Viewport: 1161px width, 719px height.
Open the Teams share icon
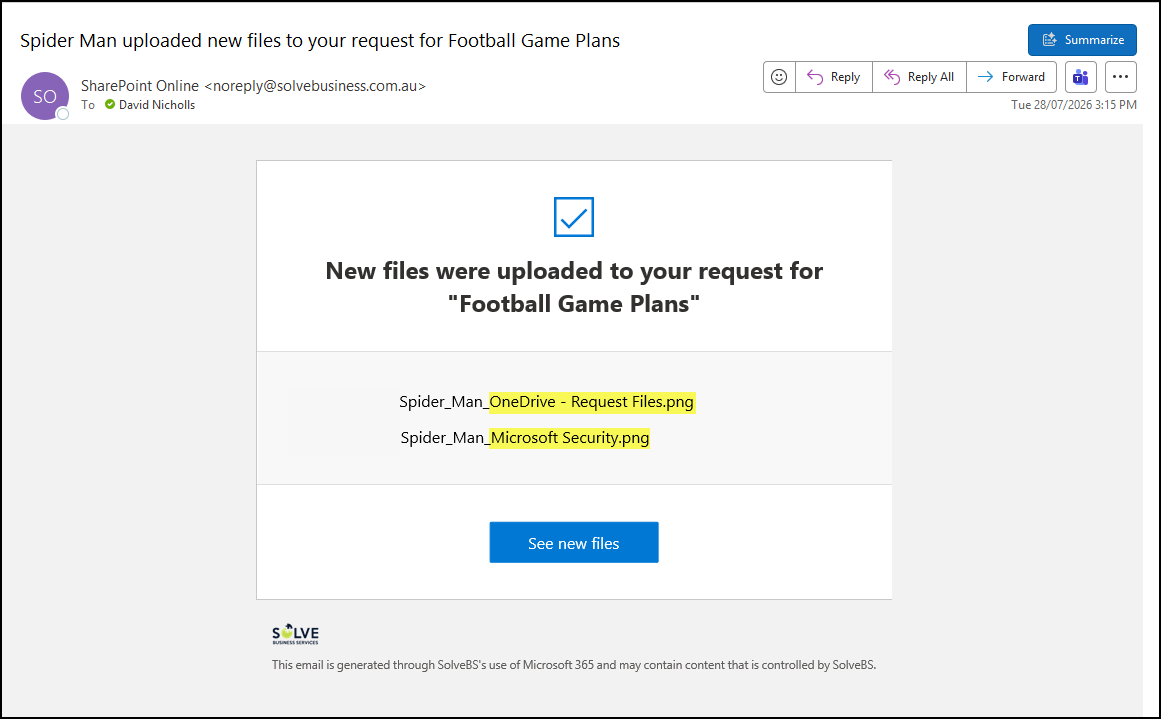(1080, 77)
